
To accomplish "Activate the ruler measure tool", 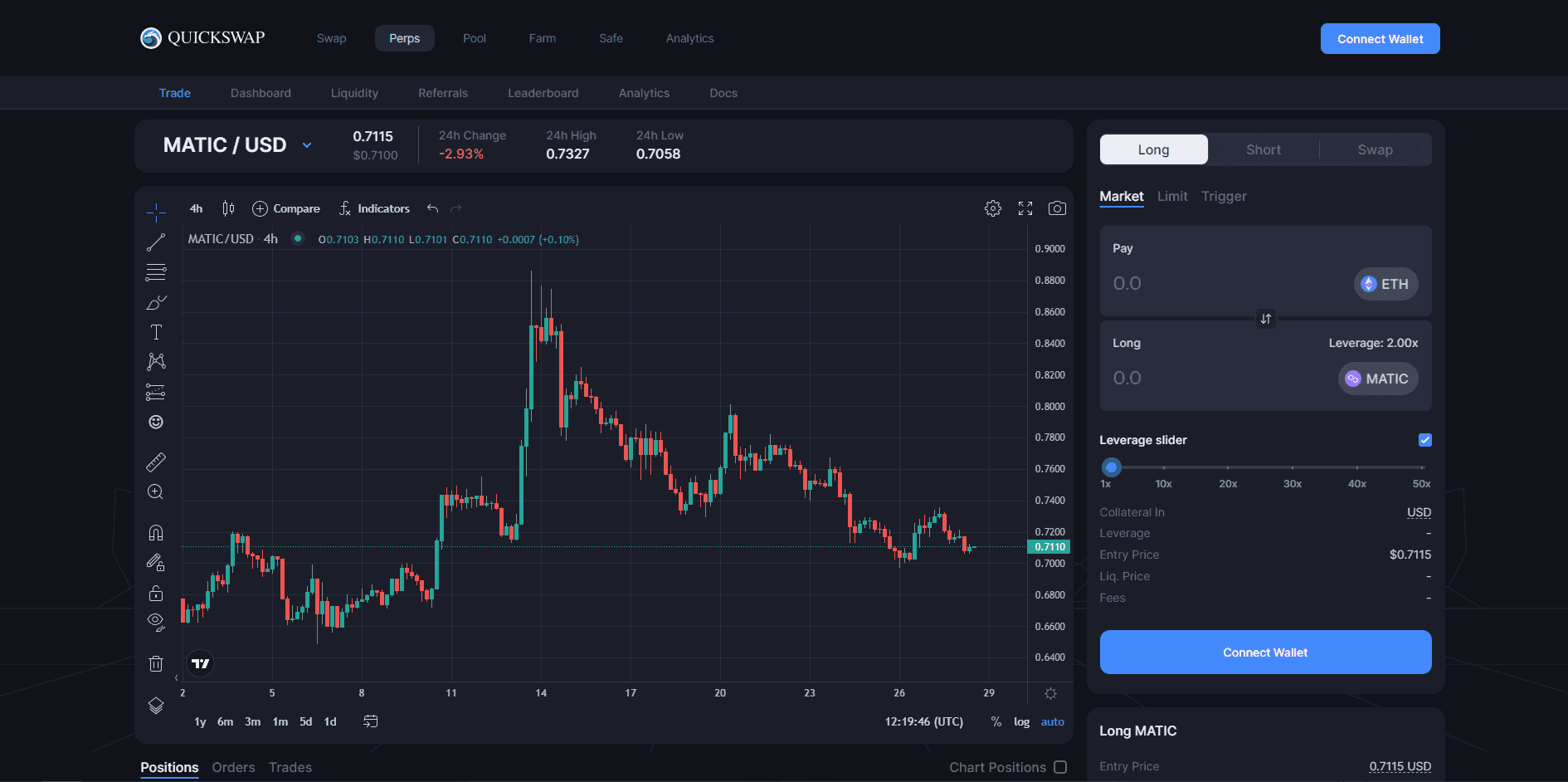I will coord(156,462).
